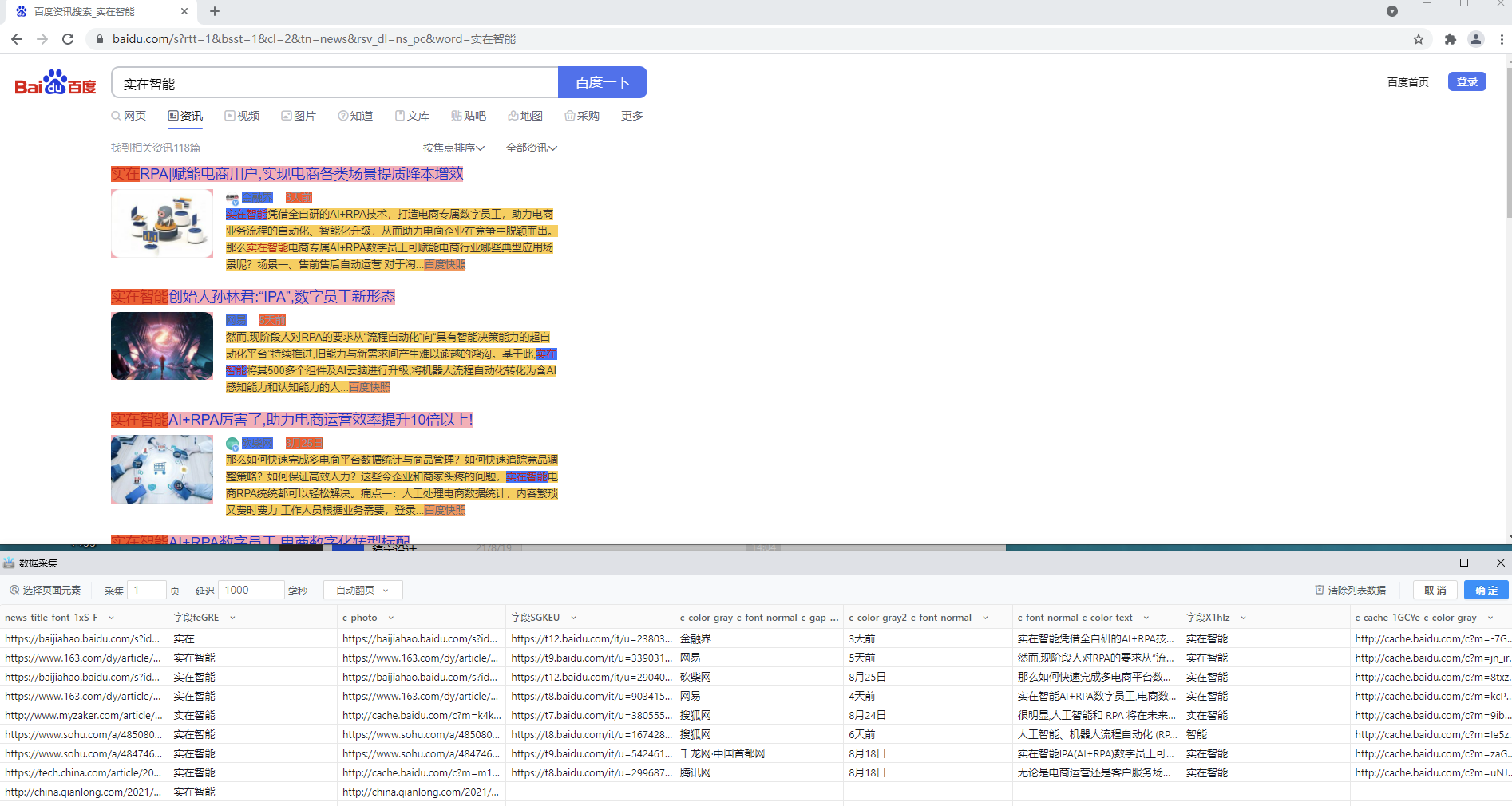Click the Baidu logo
The height and width of the screenshot is (806, 1512).
pos(55,83)
